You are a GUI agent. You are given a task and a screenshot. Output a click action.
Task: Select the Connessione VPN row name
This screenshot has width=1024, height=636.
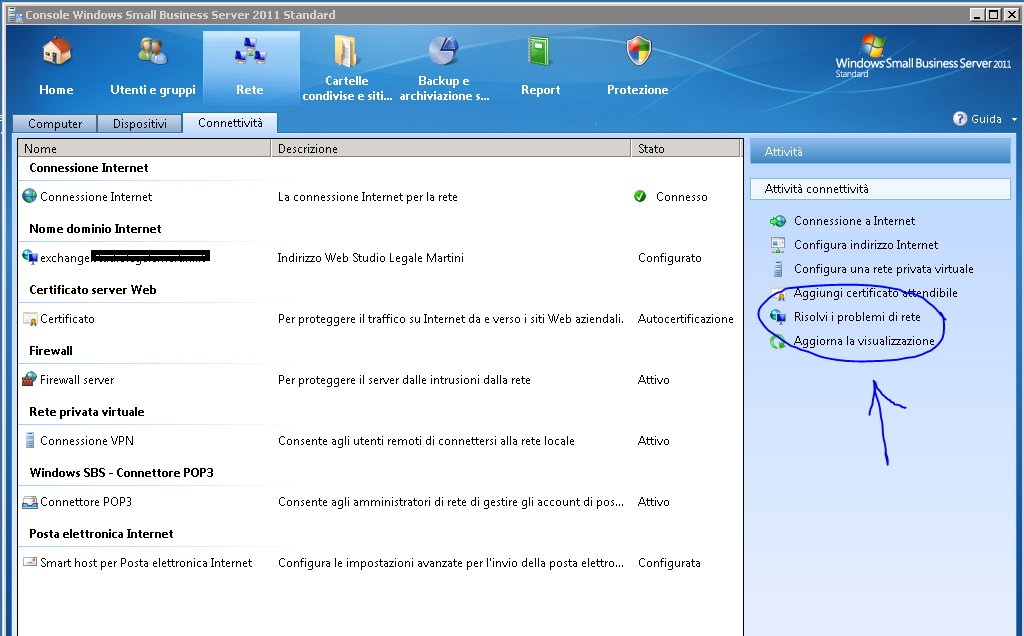point(87,441)
